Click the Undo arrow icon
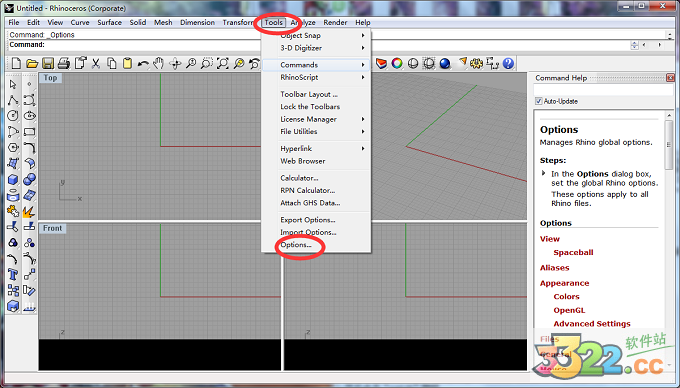Viewport: 680px width, 388px height. point(143,64)
